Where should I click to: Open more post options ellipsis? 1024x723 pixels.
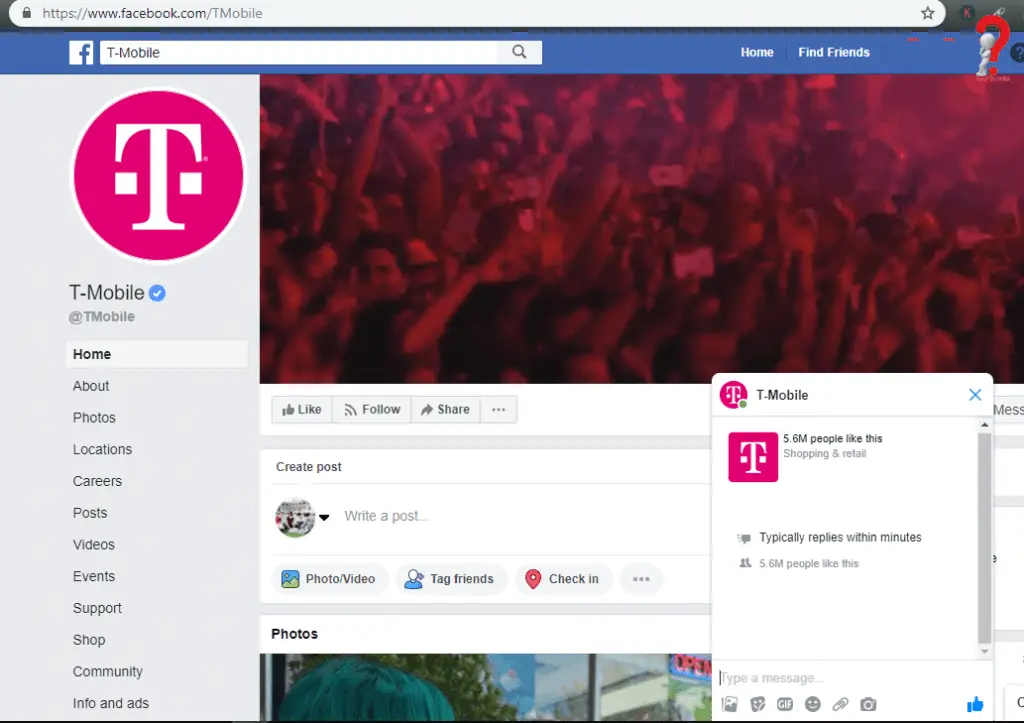click(641, 579)
